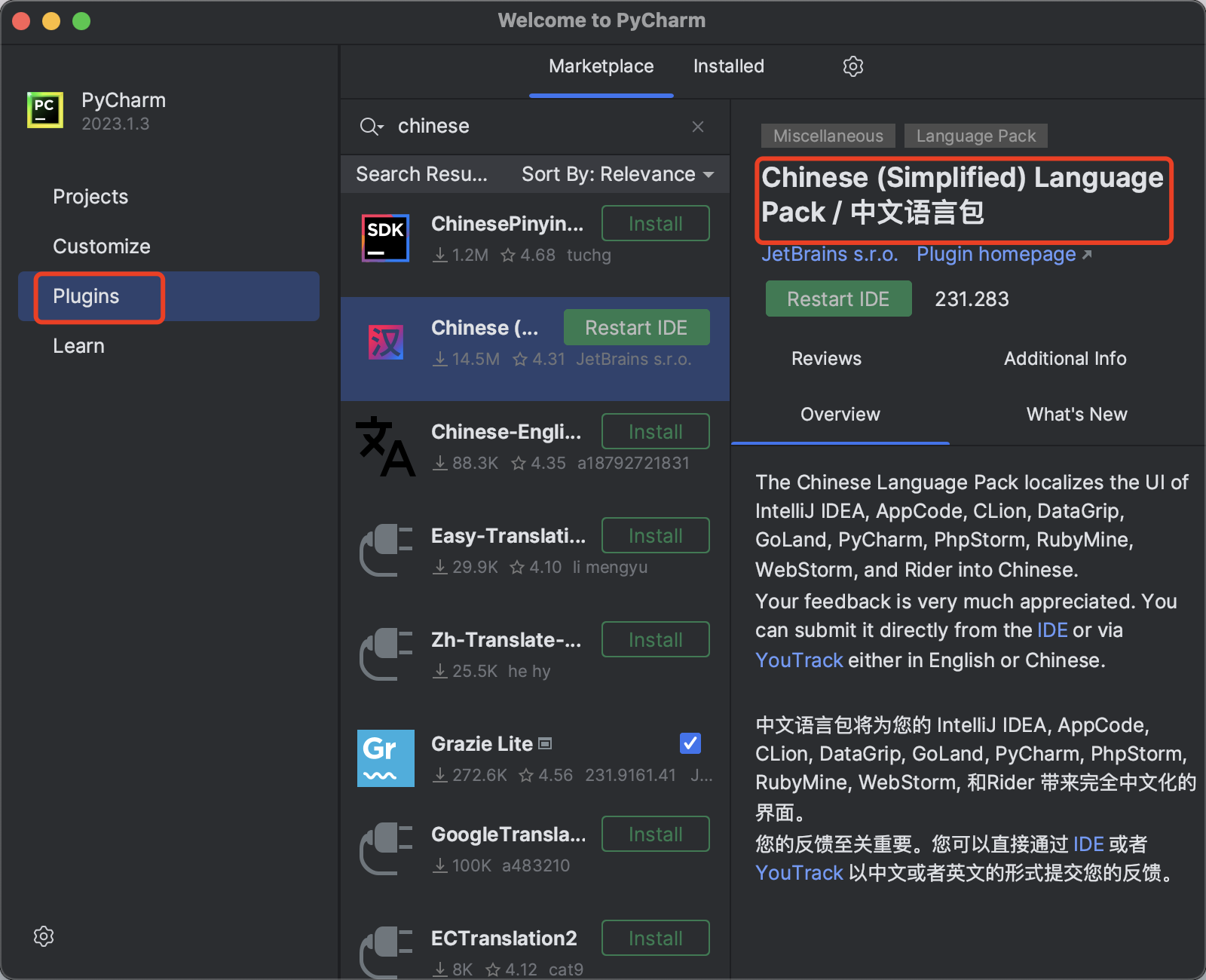
Task: Select the Chinese language pack plugin icon
Action: pos(385,342)
